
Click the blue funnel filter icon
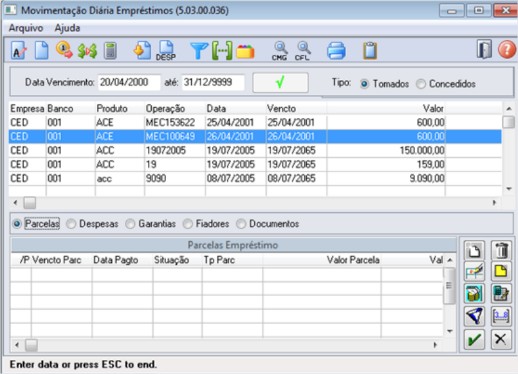[x=199, y=51]
